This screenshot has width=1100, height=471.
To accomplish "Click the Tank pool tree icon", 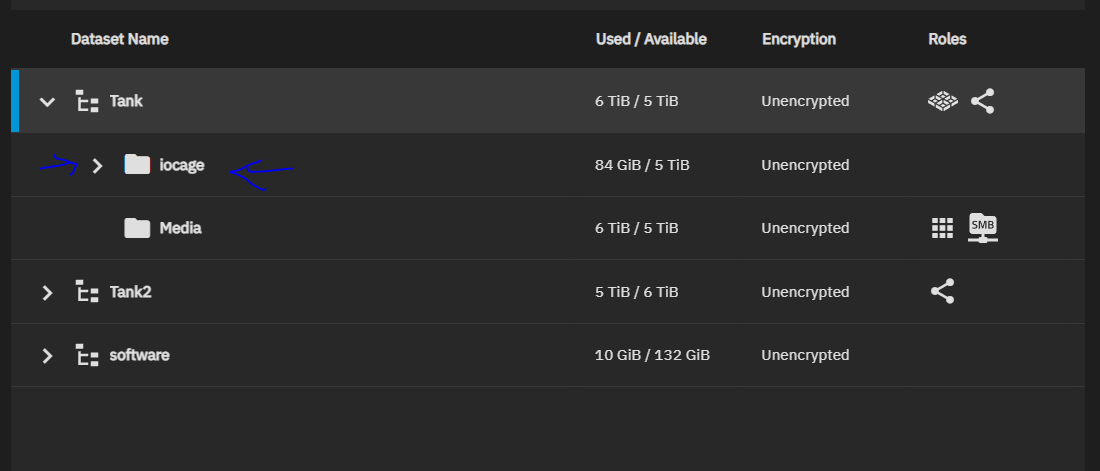I will click(x=87, y=101).
